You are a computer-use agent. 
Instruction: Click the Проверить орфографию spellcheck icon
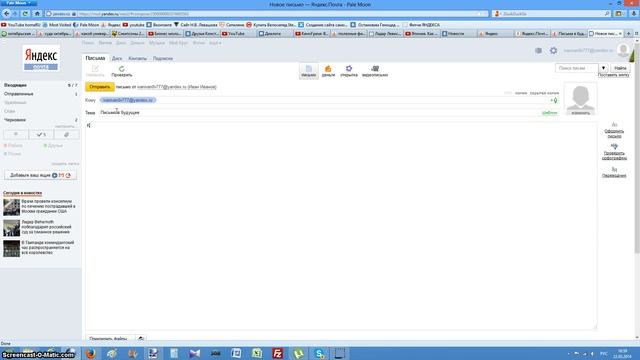[x=614, y=151]
